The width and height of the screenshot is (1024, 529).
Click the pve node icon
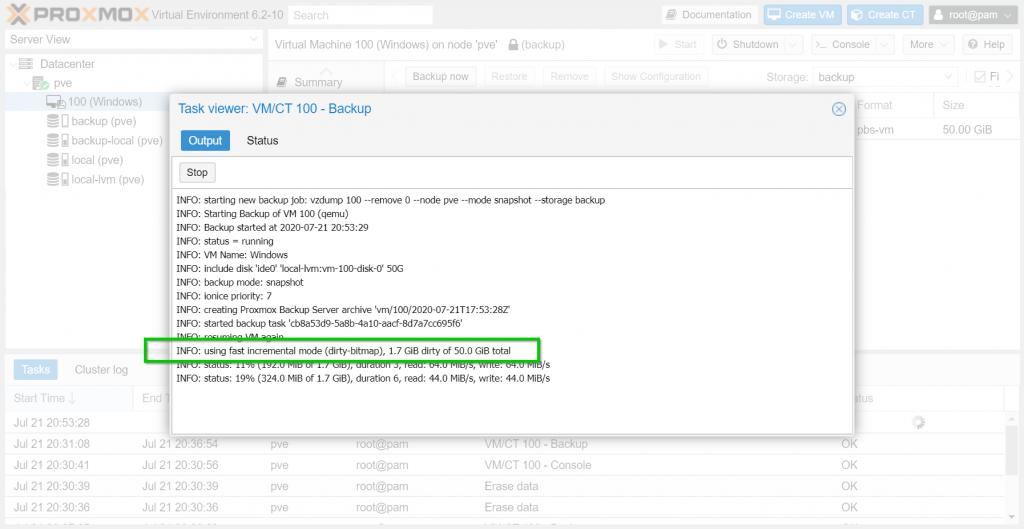coord(40,83)
